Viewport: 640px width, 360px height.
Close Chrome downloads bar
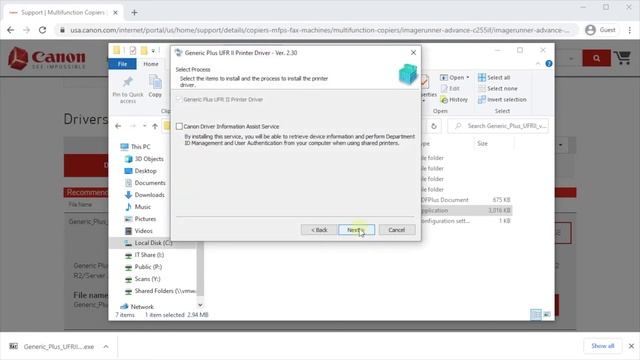coord(631,346)
